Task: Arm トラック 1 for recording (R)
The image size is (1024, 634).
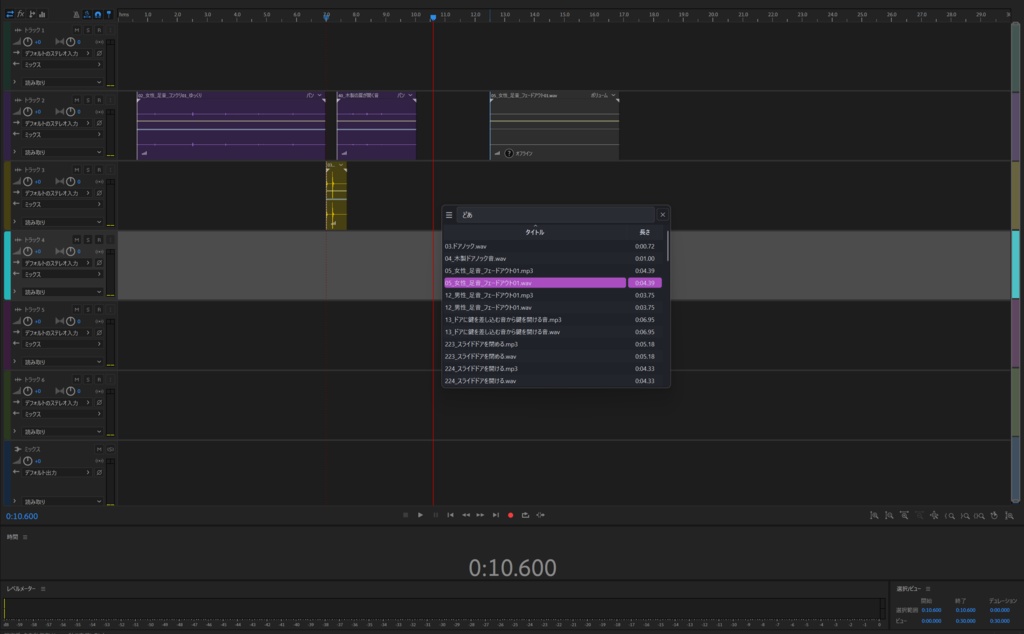Action: (x=99, y=30)
